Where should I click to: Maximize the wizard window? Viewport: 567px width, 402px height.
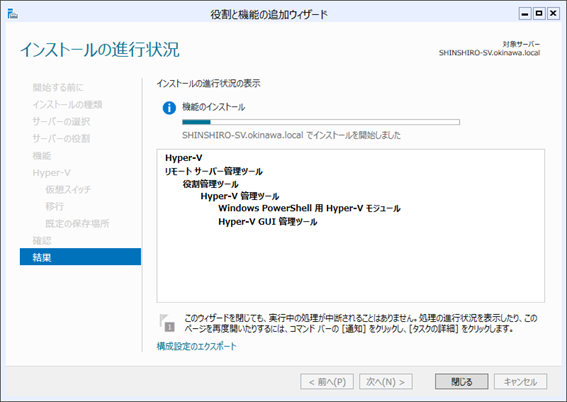[539, 14]
